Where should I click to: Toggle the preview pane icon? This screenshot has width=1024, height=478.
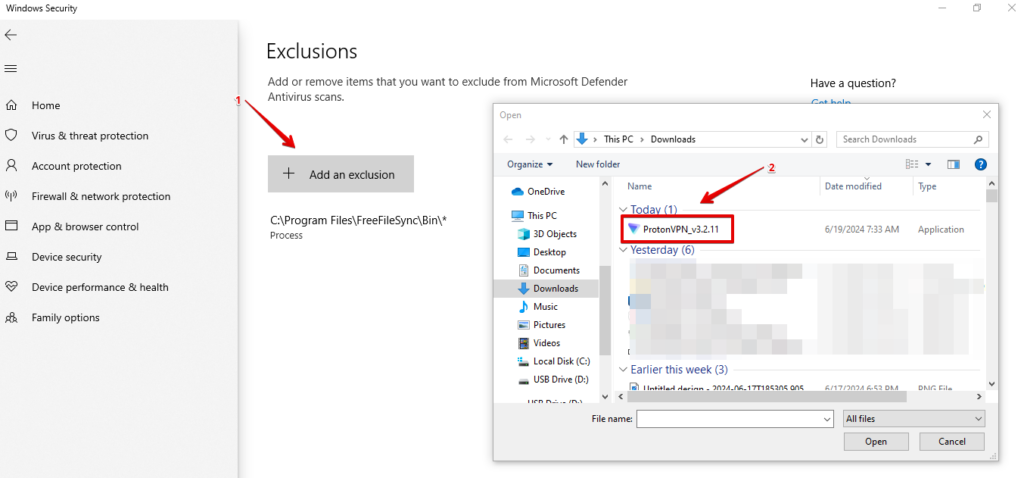(953, 164)
